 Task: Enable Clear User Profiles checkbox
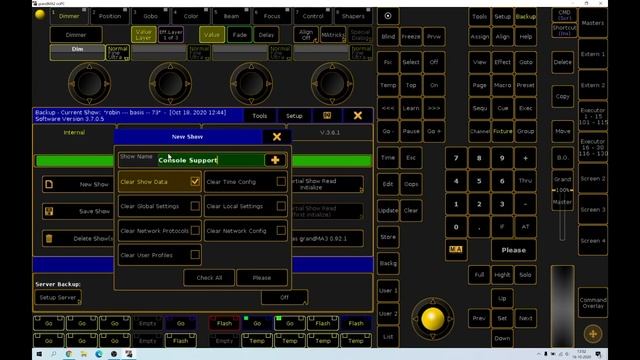point(195,255)
